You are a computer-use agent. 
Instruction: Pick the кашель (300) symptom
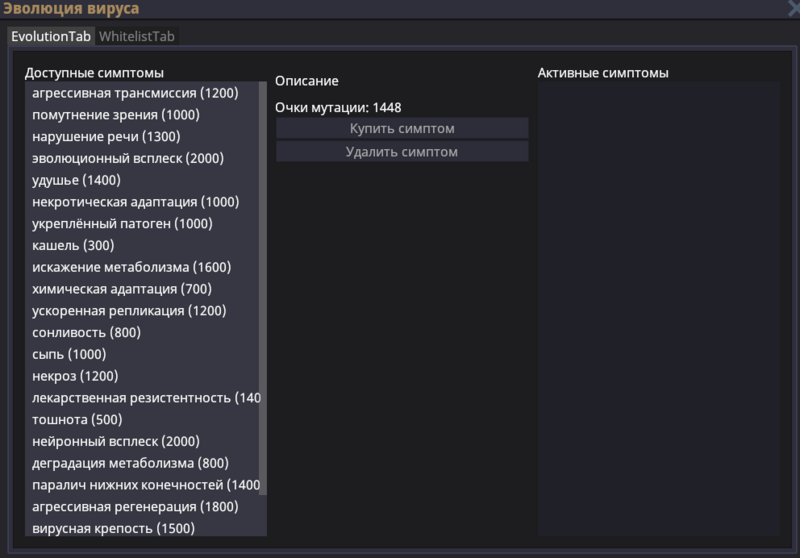pyautogui.click(x=73, y=246)
